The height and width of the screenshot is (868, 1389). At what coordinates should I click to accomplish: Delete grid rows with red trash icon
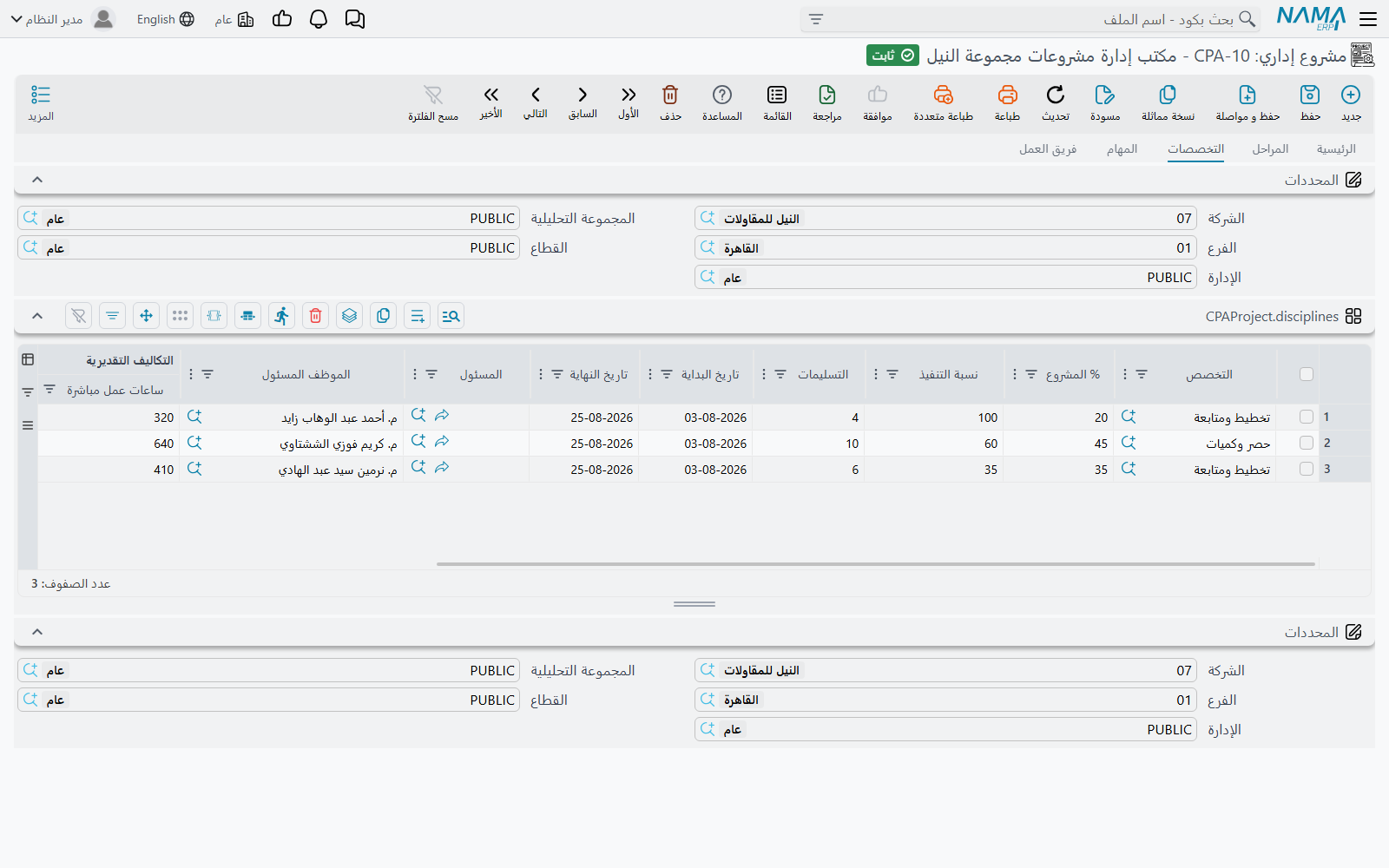pyautogui.click(x=316, y=316)
